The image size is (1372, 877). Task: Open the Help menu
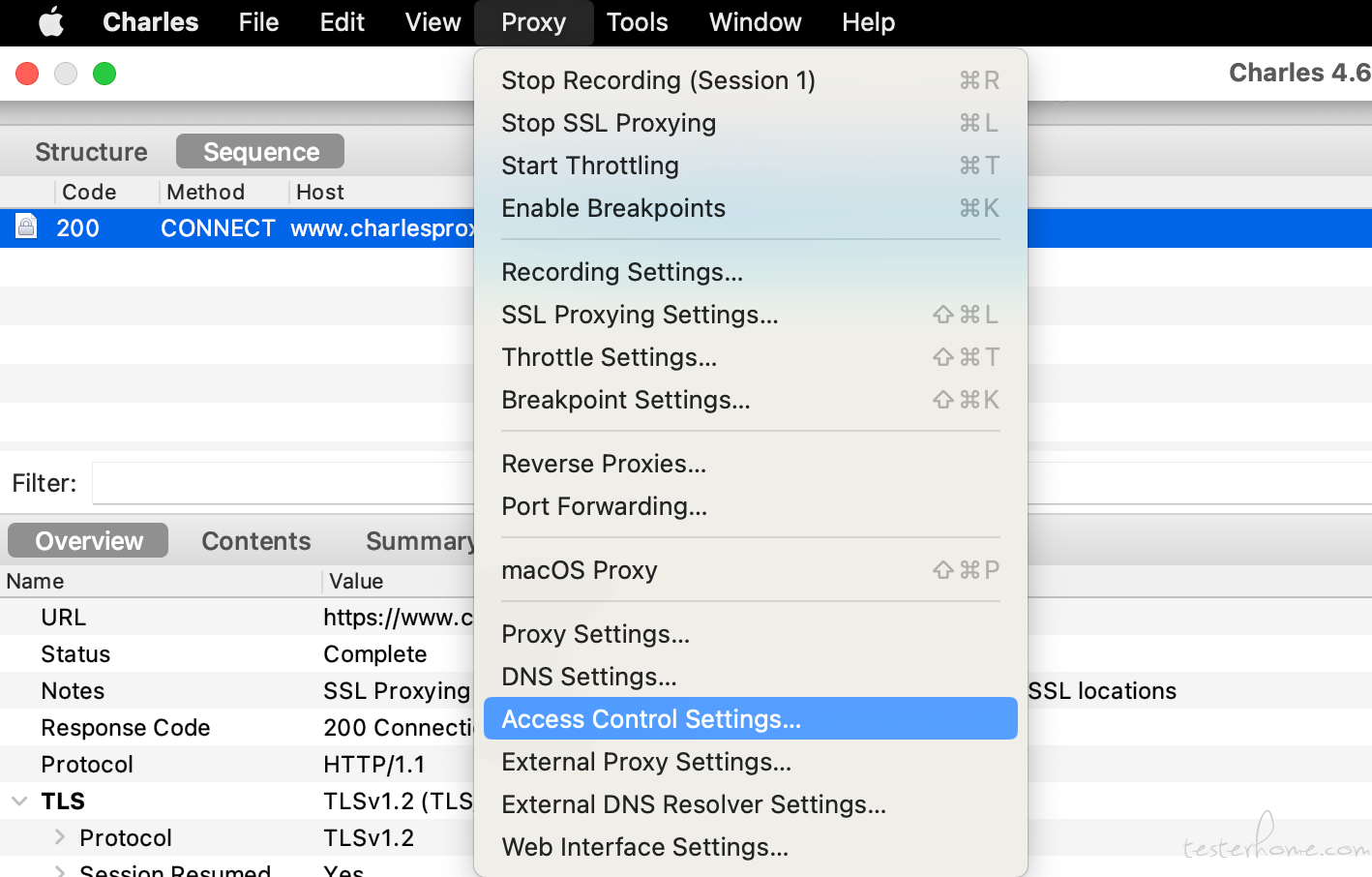[x=868, y=21]
